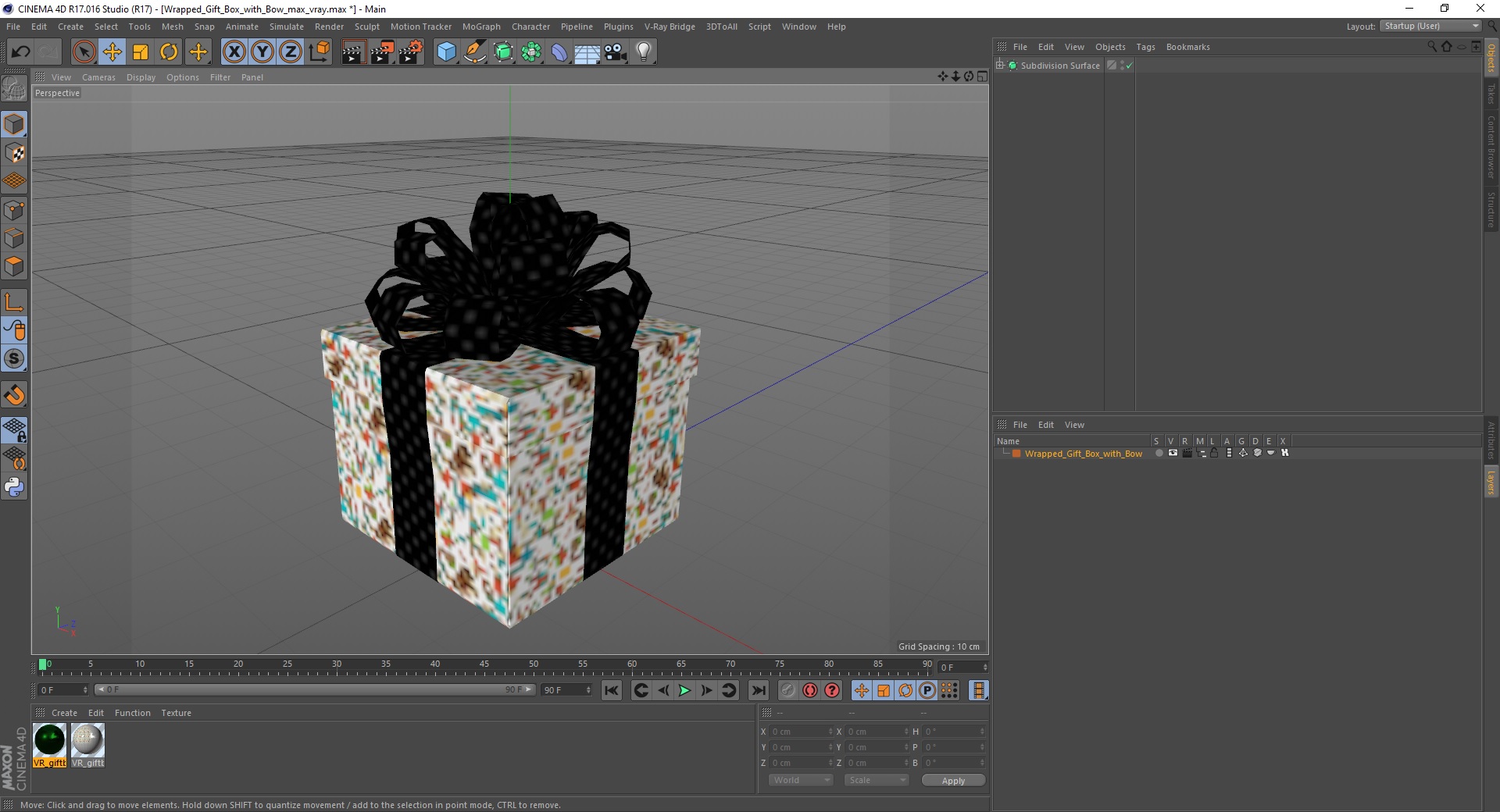Open material manager Texture menu
The height and width of the screenshot is (812, 1500).
pyautogui.click(x=176, y=713)
